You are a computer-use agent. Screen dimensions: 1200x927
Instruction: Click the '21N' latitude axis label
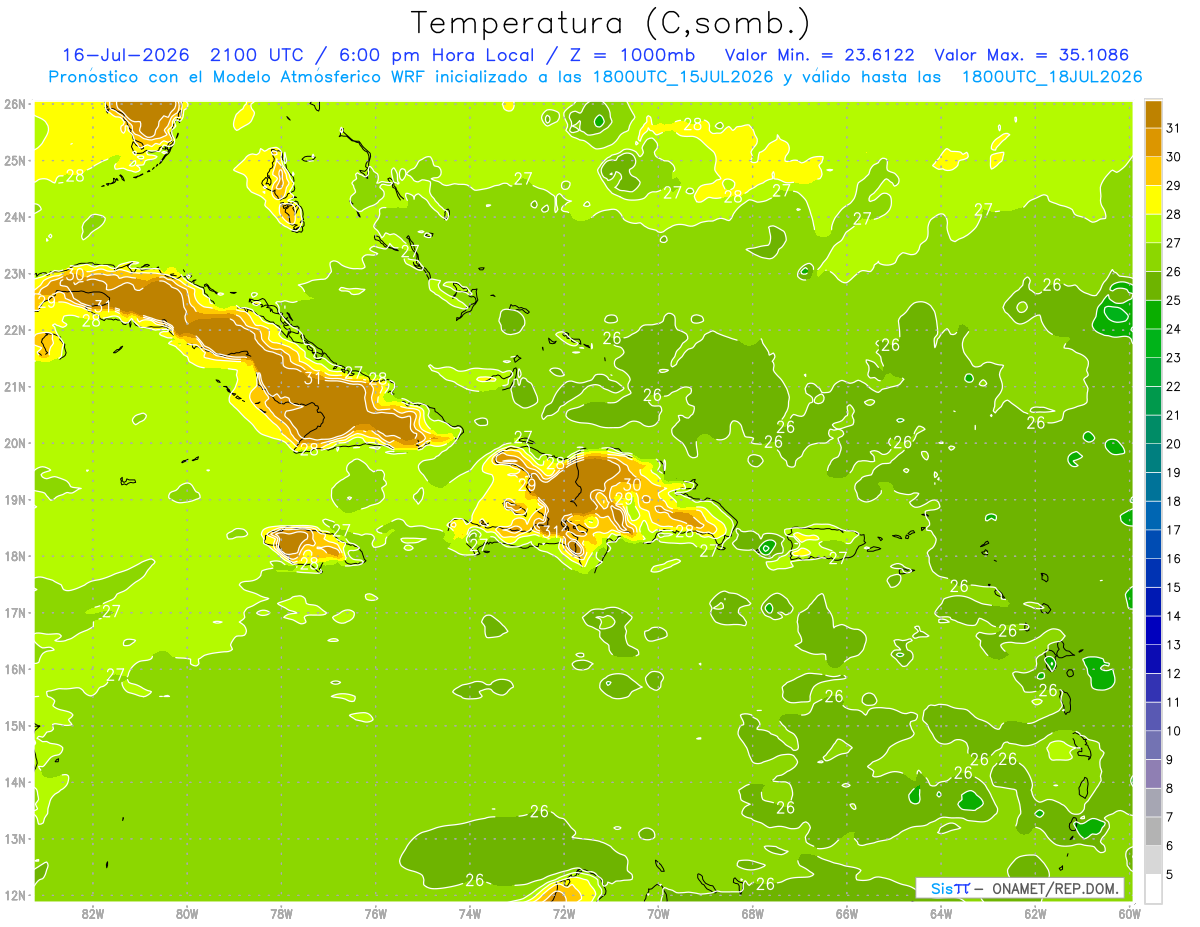point(14,386)
